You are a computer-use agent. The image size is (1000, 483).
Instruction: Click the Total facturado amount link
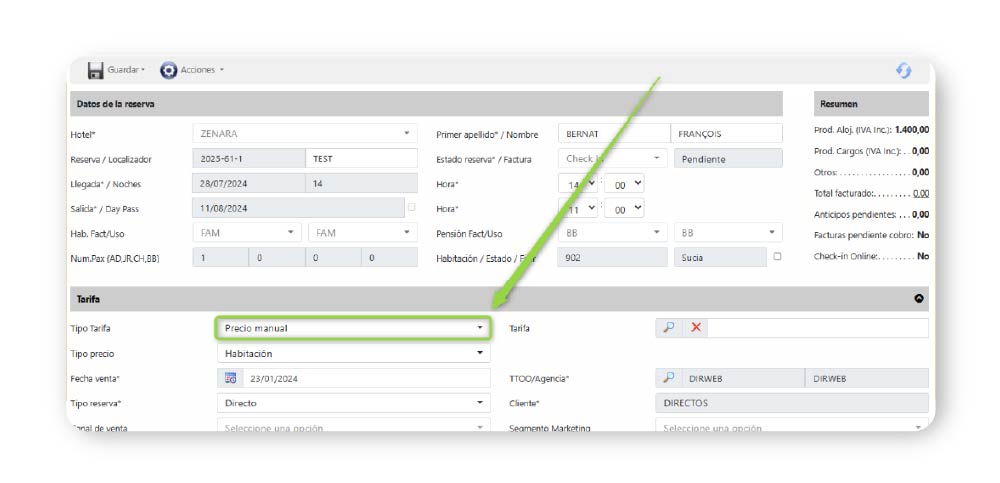[920, 193]
